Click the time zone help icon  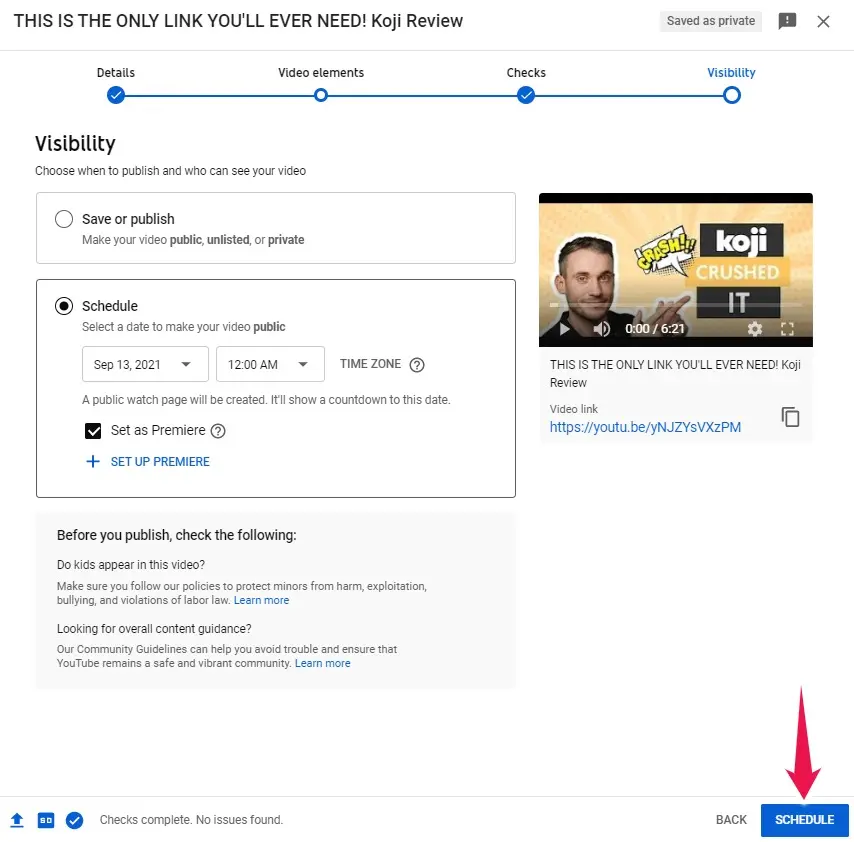click(417, 365)
